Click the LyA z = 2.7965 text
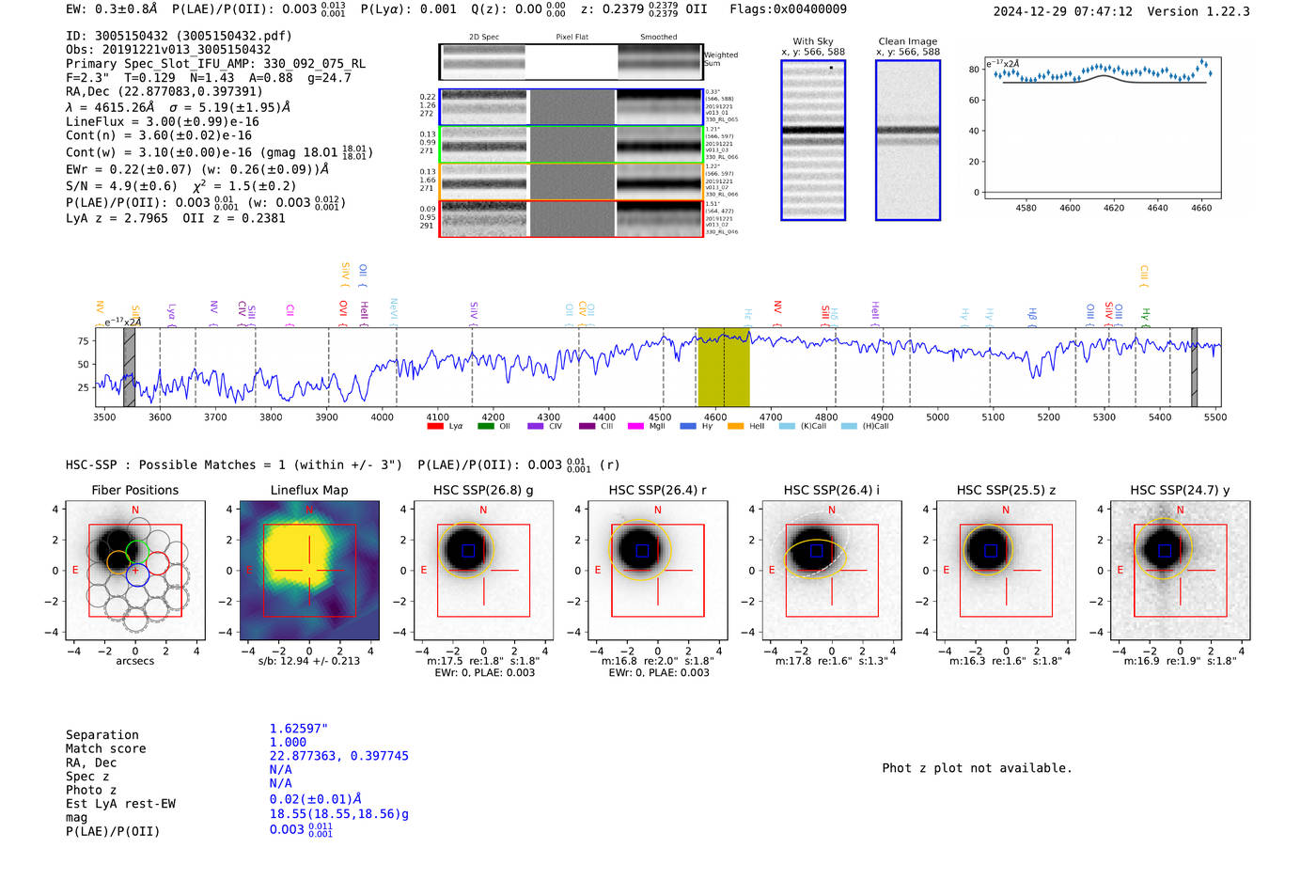Screen dimensions: 1316x896 tap(117, 218)
